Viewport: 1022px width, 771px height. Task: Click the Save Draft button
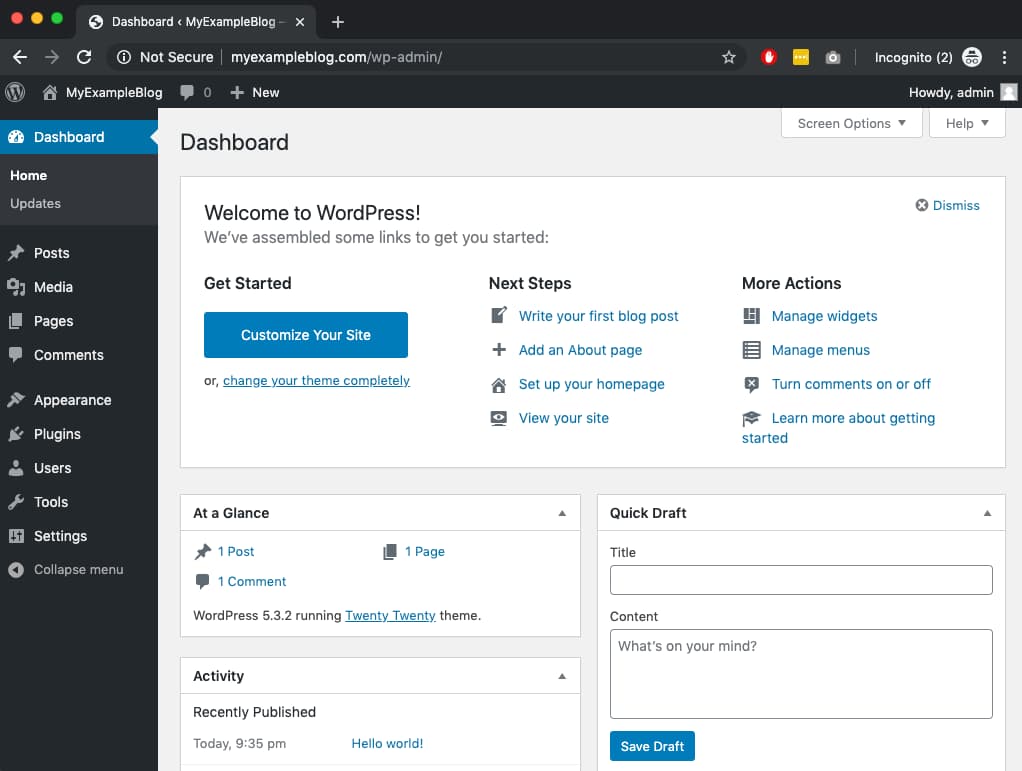pos(652,746)
